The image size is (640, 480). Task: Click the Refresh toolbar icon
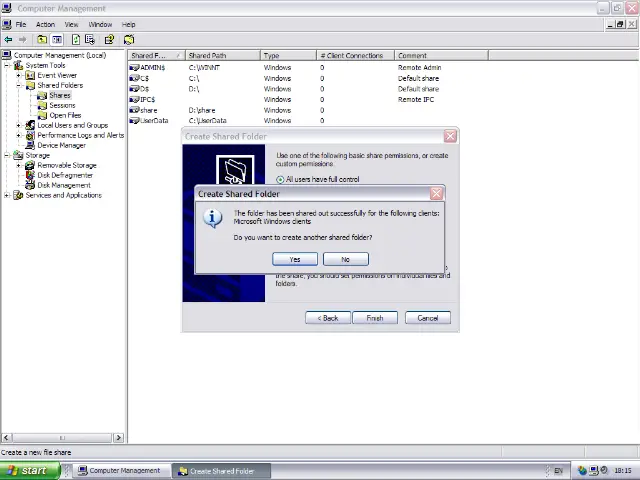pos(76,40)
